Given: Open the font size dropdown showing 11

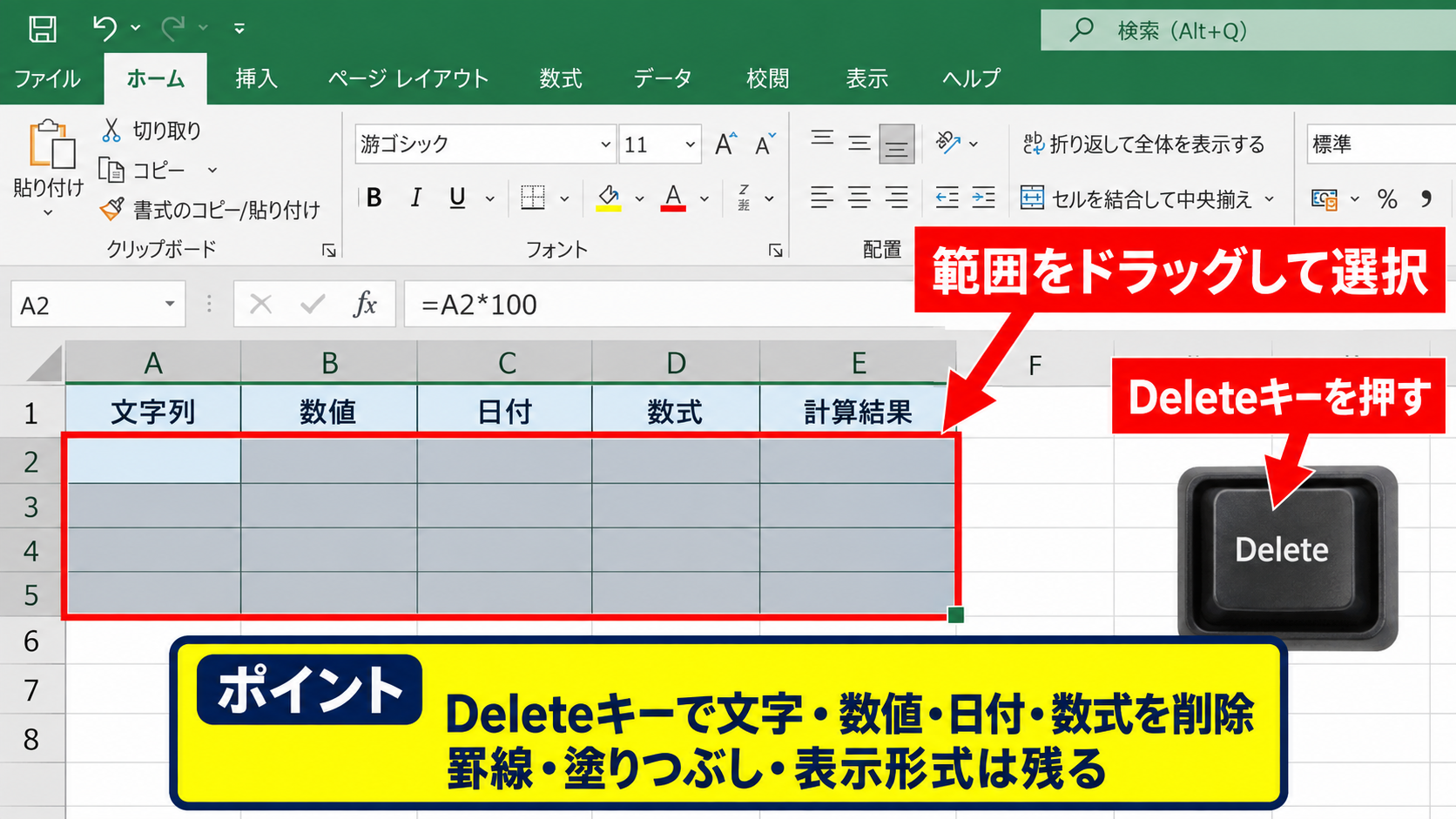Looking at the screenshot, I should [690, 144].
